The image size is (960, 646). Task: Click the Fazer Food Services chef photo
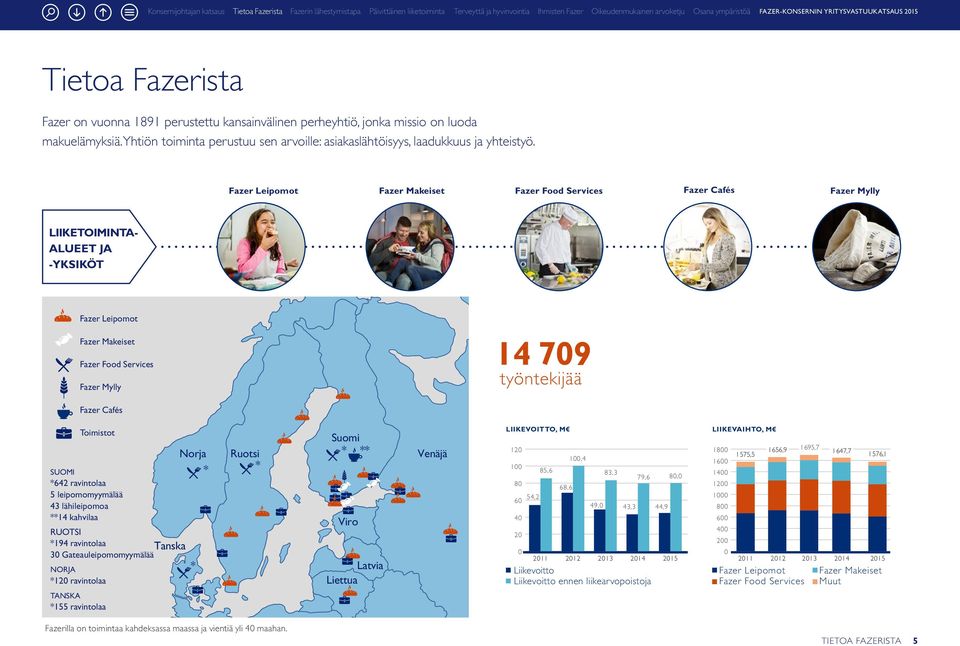click(x=559, y=246)
